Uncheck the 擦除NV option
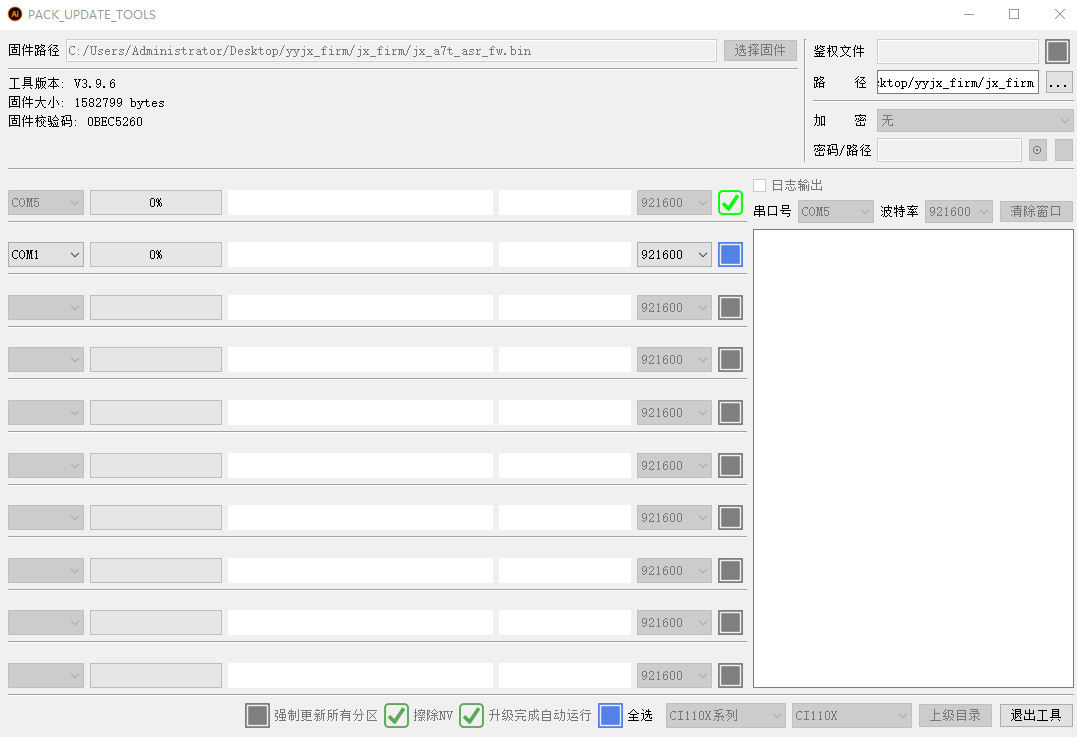1077x737 pixels. pos(396,715)
